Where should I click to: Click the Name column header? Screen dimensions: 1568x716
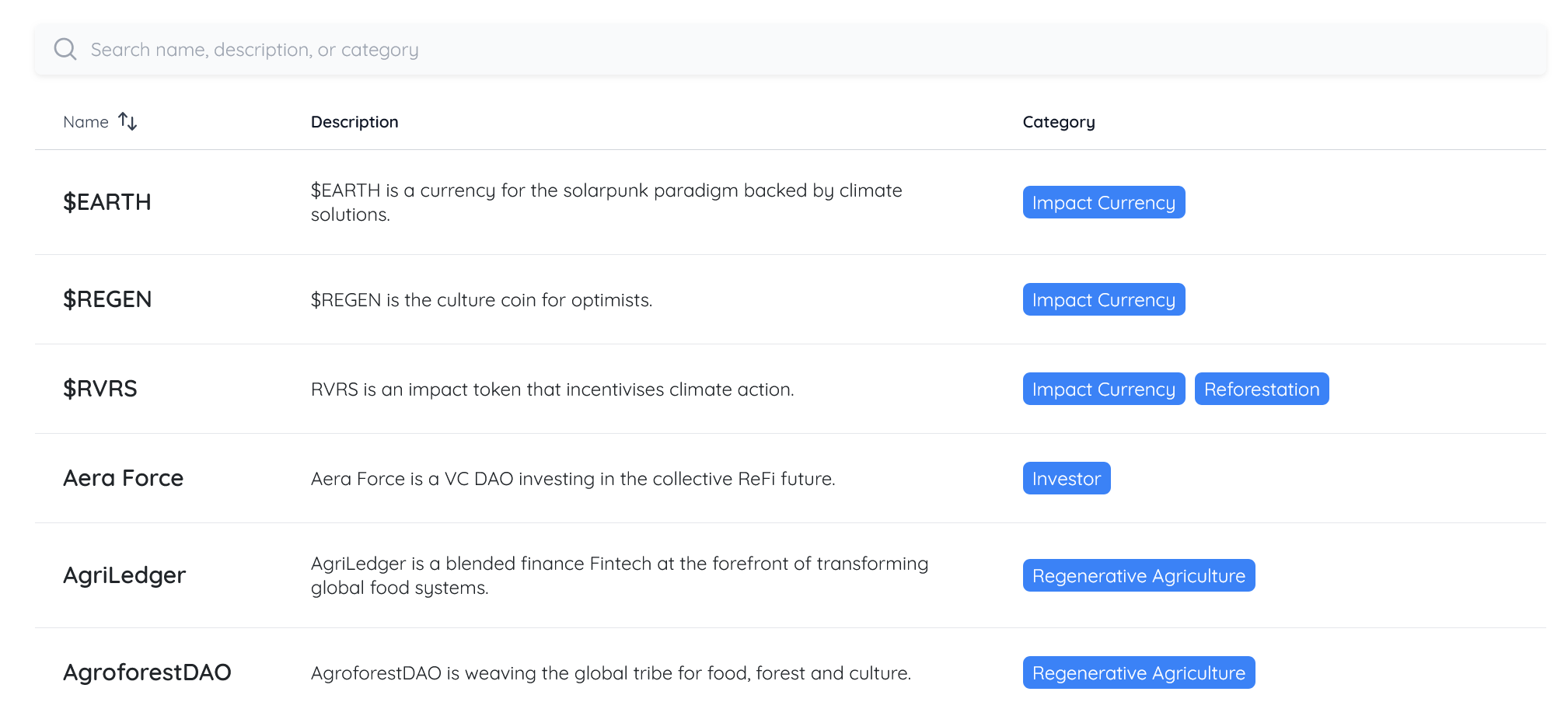tap(86, 122)
